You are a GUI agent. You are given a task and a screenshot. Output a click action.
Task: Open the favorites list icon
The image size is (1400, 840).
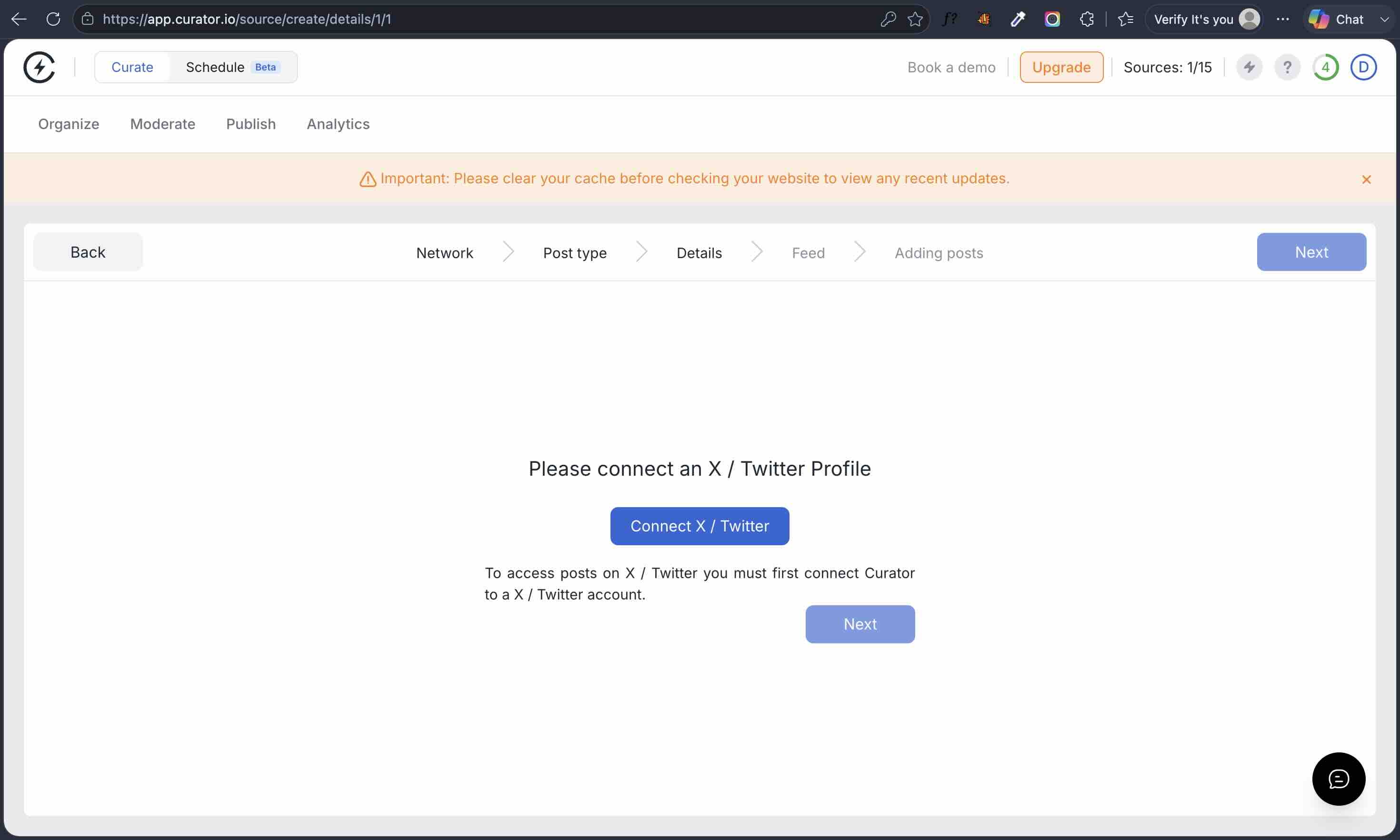click(1126, 19)
